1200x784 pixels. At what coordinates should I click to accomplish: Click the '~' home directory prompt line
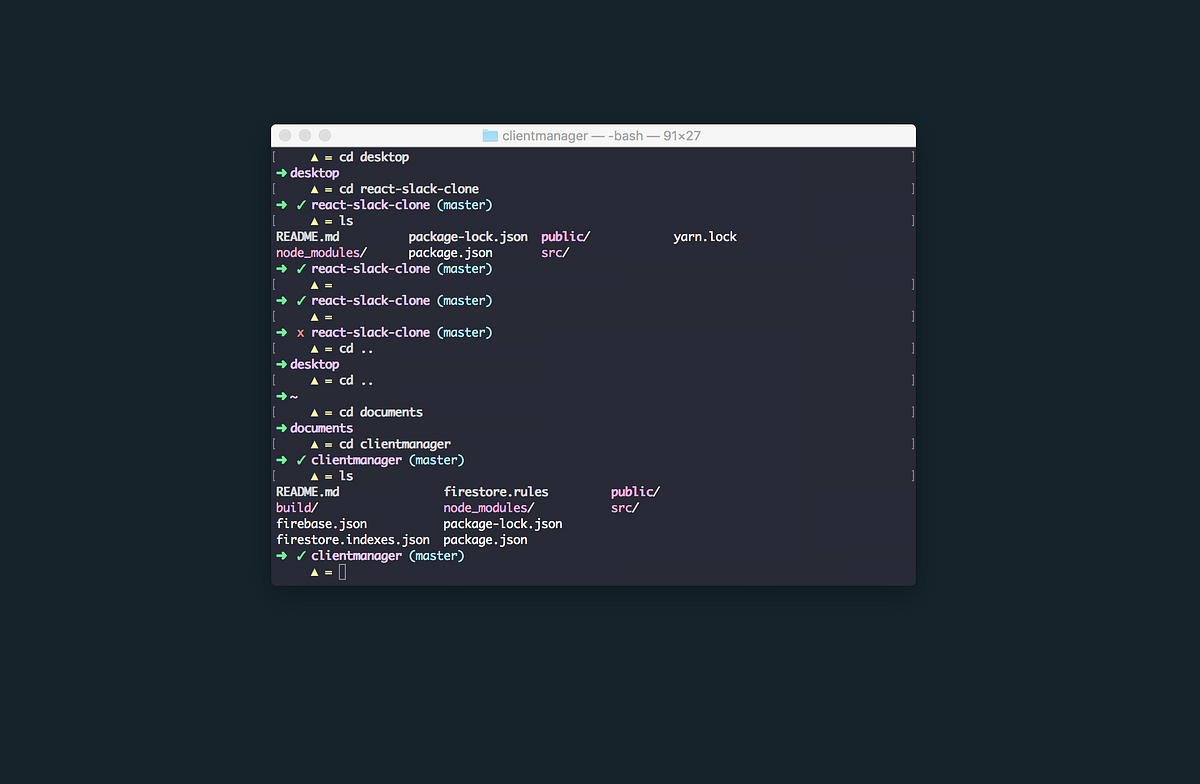click(294, 397)
